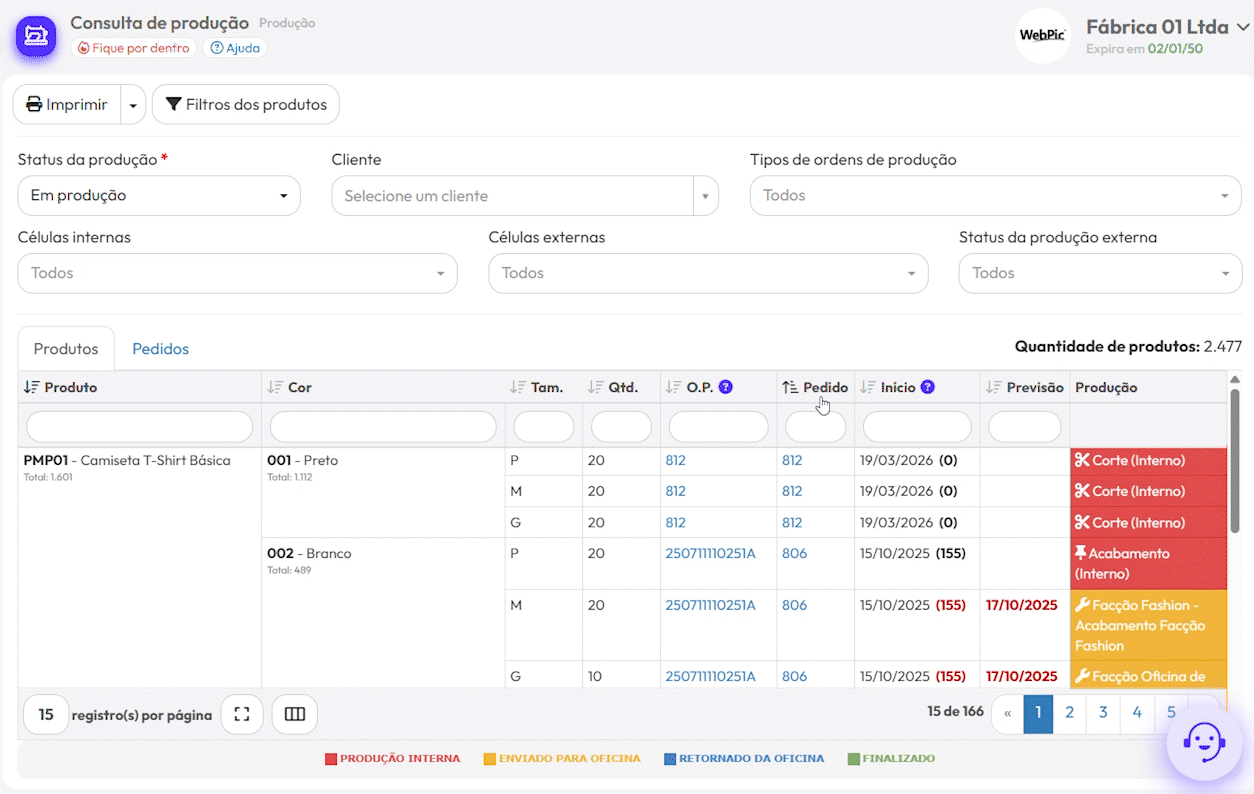Sort table by Previsão column icon

pyautogui.click(x=993, y=387)
